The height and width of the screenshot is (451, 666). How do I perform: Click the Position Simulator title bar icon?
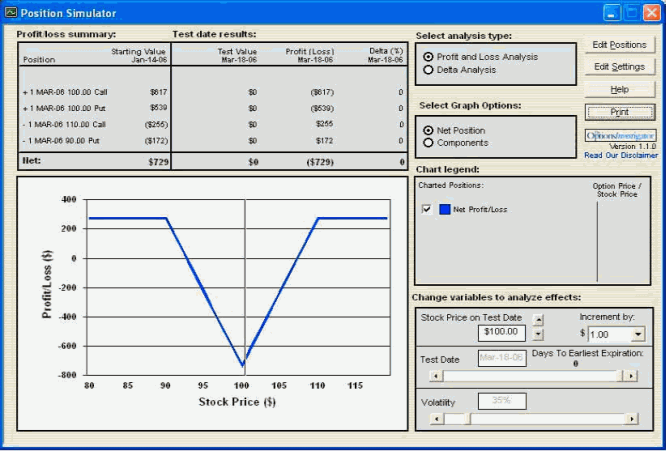[12, 13]
